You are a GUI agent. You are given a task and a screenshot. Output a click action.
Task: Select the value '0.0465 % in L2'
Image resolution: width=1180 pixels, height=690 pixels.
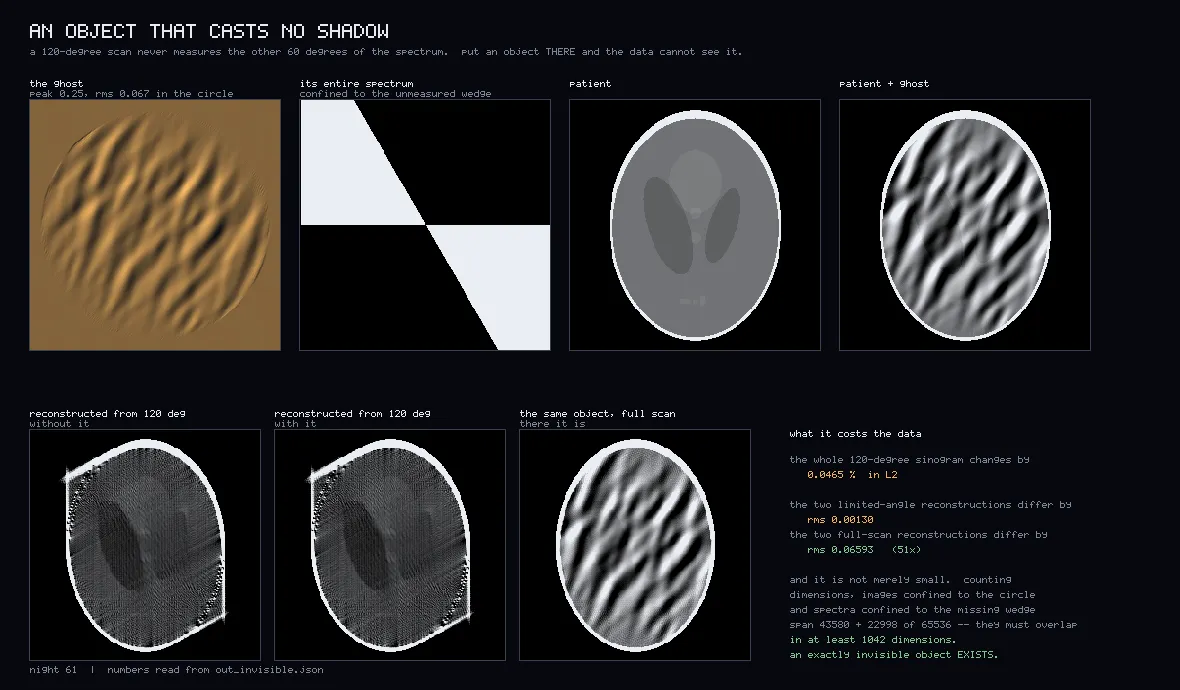pos(853,475)
